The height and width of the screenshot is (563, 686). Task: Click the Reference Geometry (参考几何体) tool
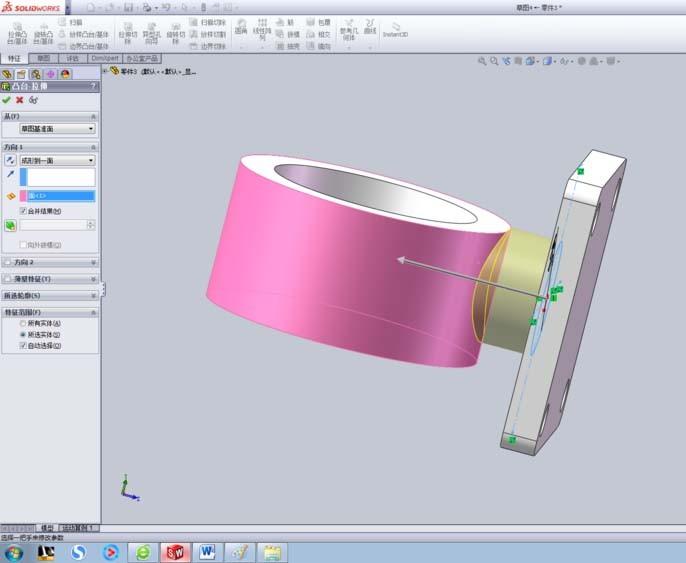349,30
